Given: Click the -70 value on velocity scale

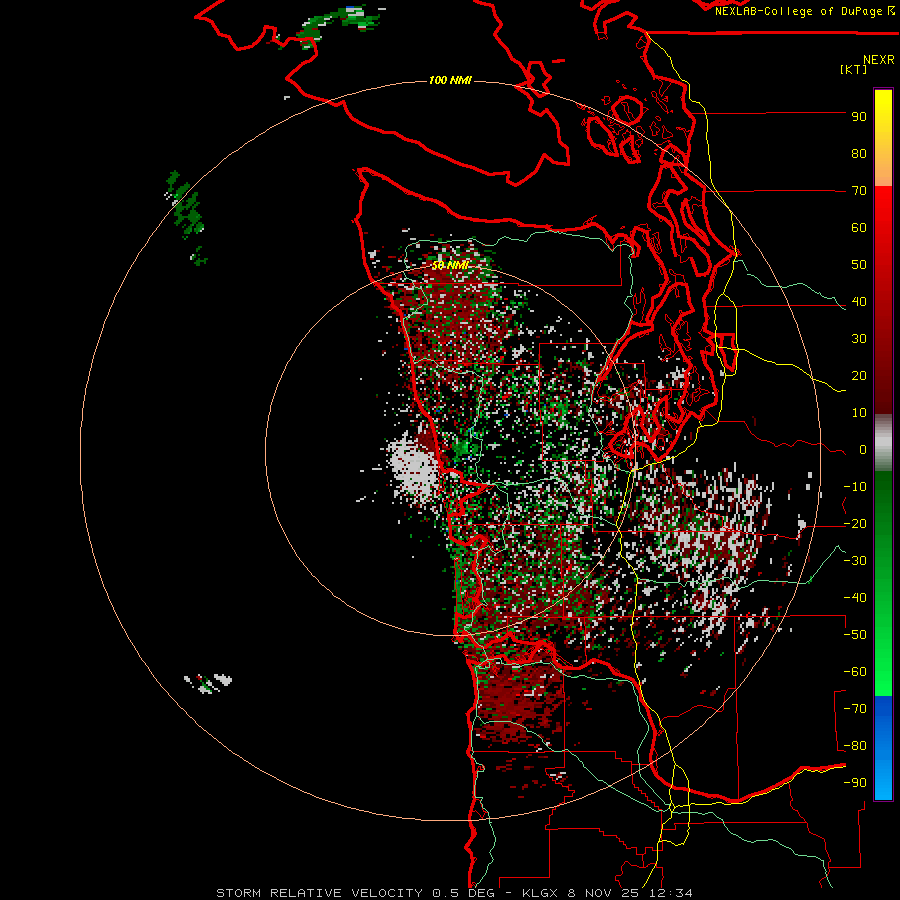Looking at the screenshot, I should [x=855, y=709].
